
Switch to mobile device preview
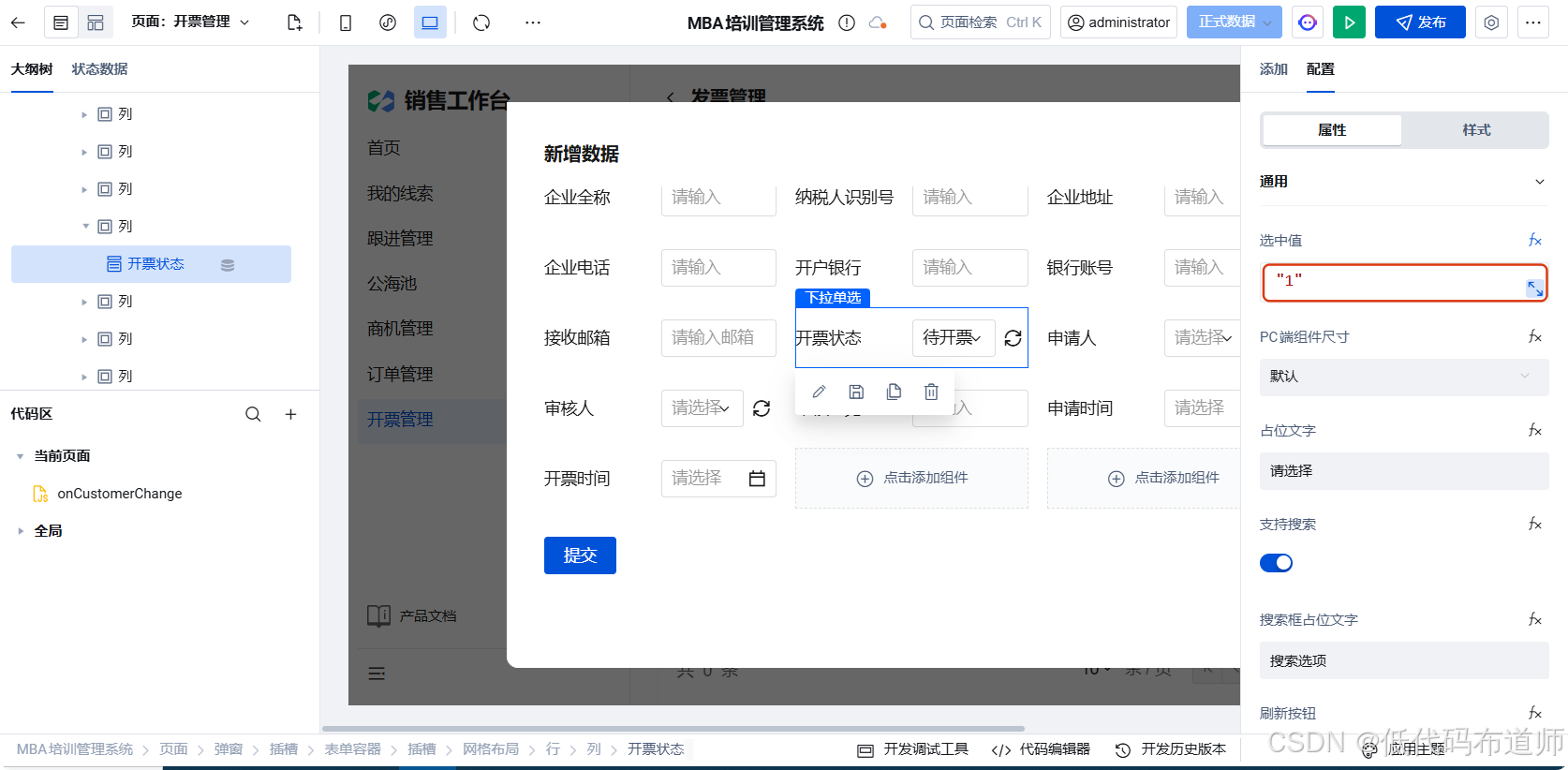tap(346, 22)
